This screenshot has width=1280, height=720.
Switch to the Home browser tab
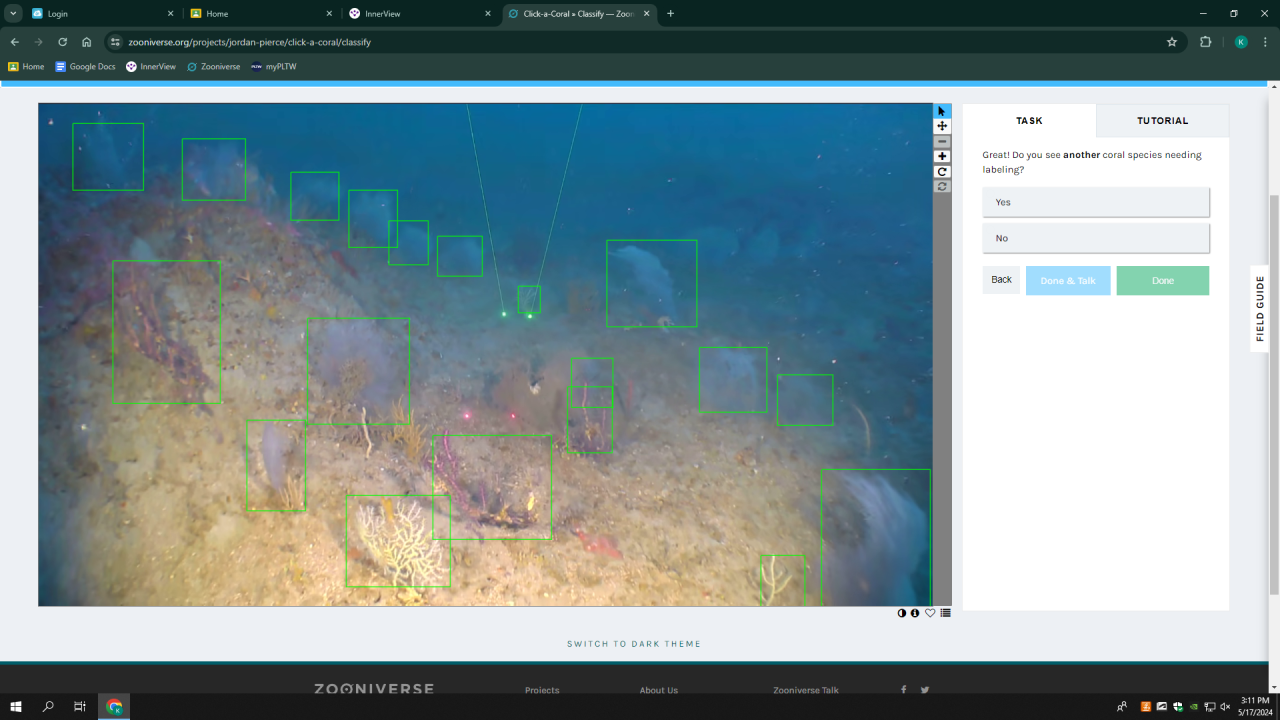point(262,14)
